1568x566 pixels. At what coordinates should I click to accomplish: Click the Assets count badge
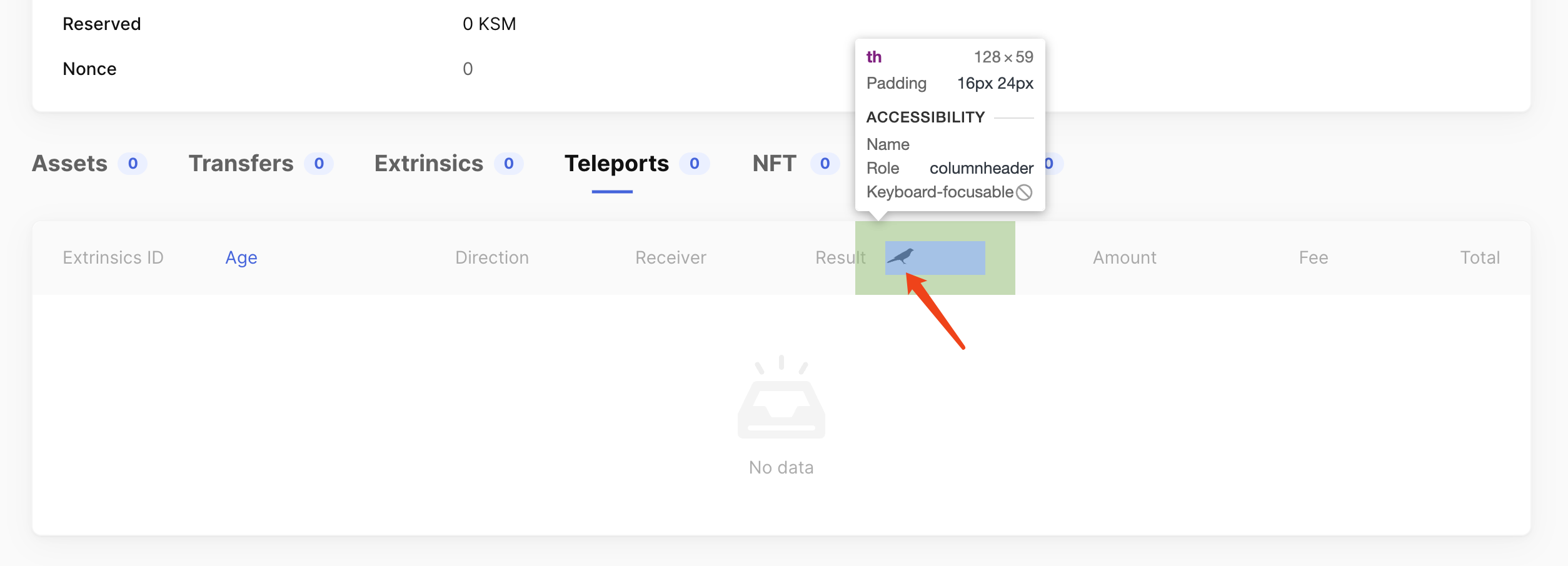[x=133, y=164]
